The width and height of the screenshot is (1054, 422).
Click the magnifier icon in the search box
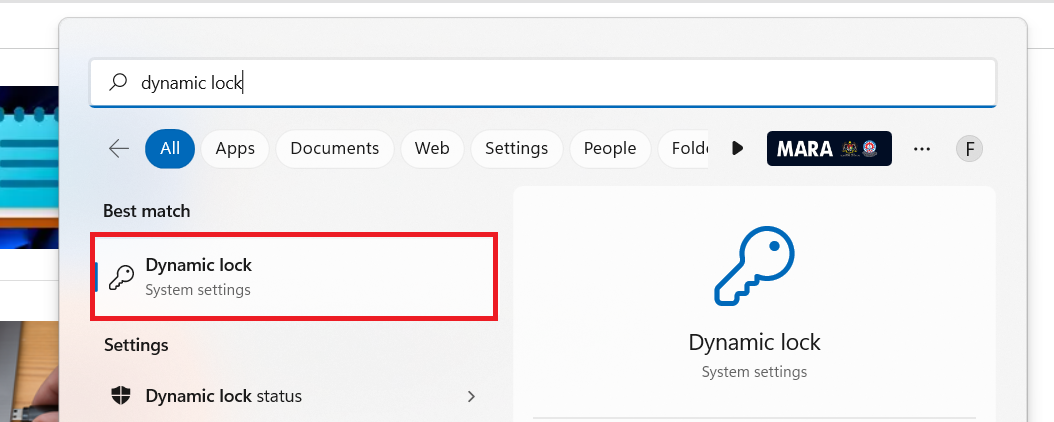pyautogui.click(x=119, y=83)
